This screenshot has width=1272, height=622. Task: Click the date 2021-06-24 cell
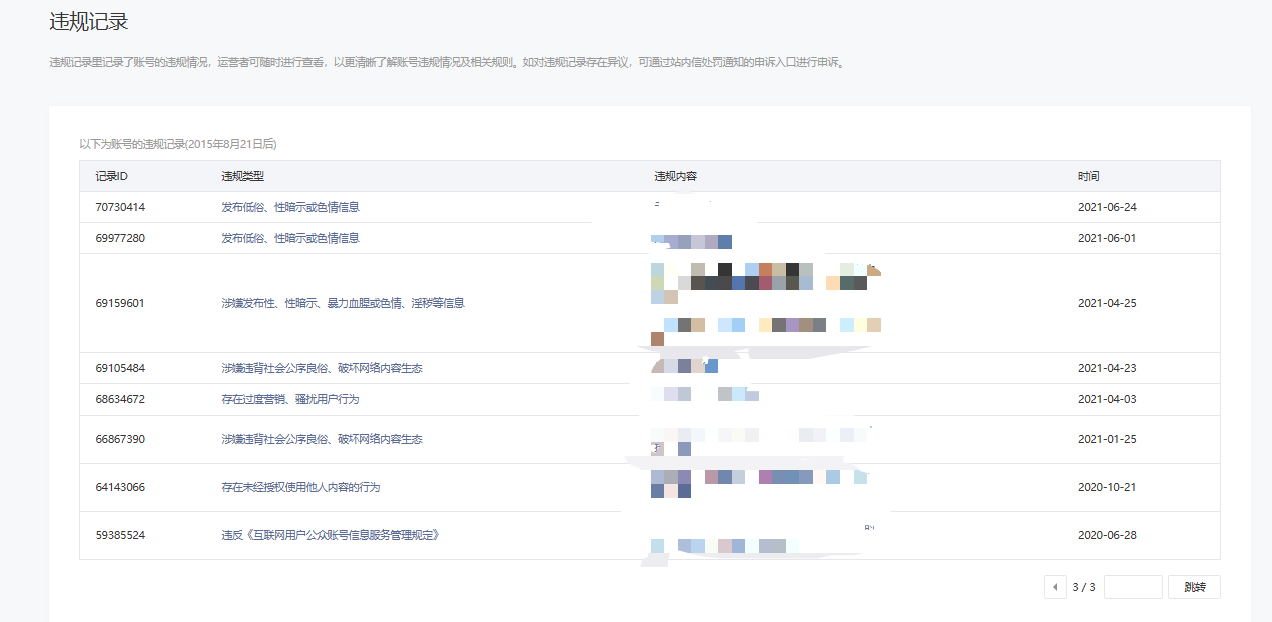pos(1107,207)
